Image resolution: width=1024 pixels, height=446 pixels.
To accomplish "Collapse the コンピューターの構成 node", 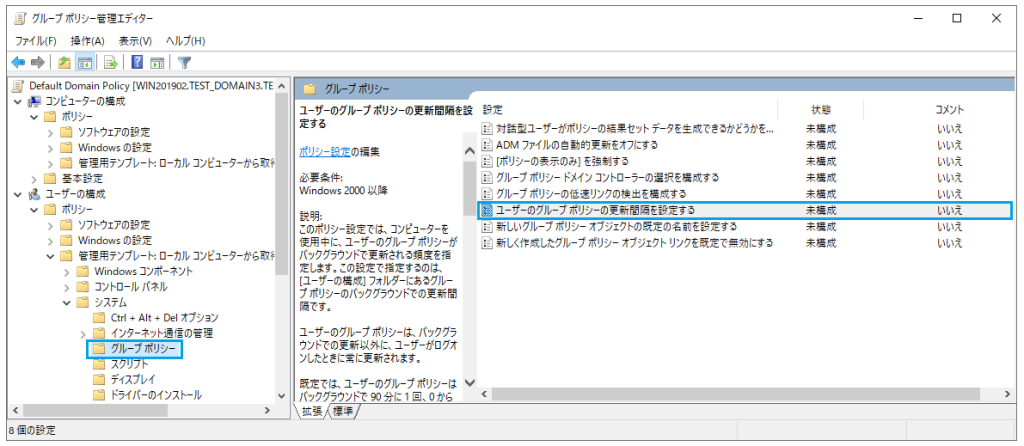I will point(17,101).
